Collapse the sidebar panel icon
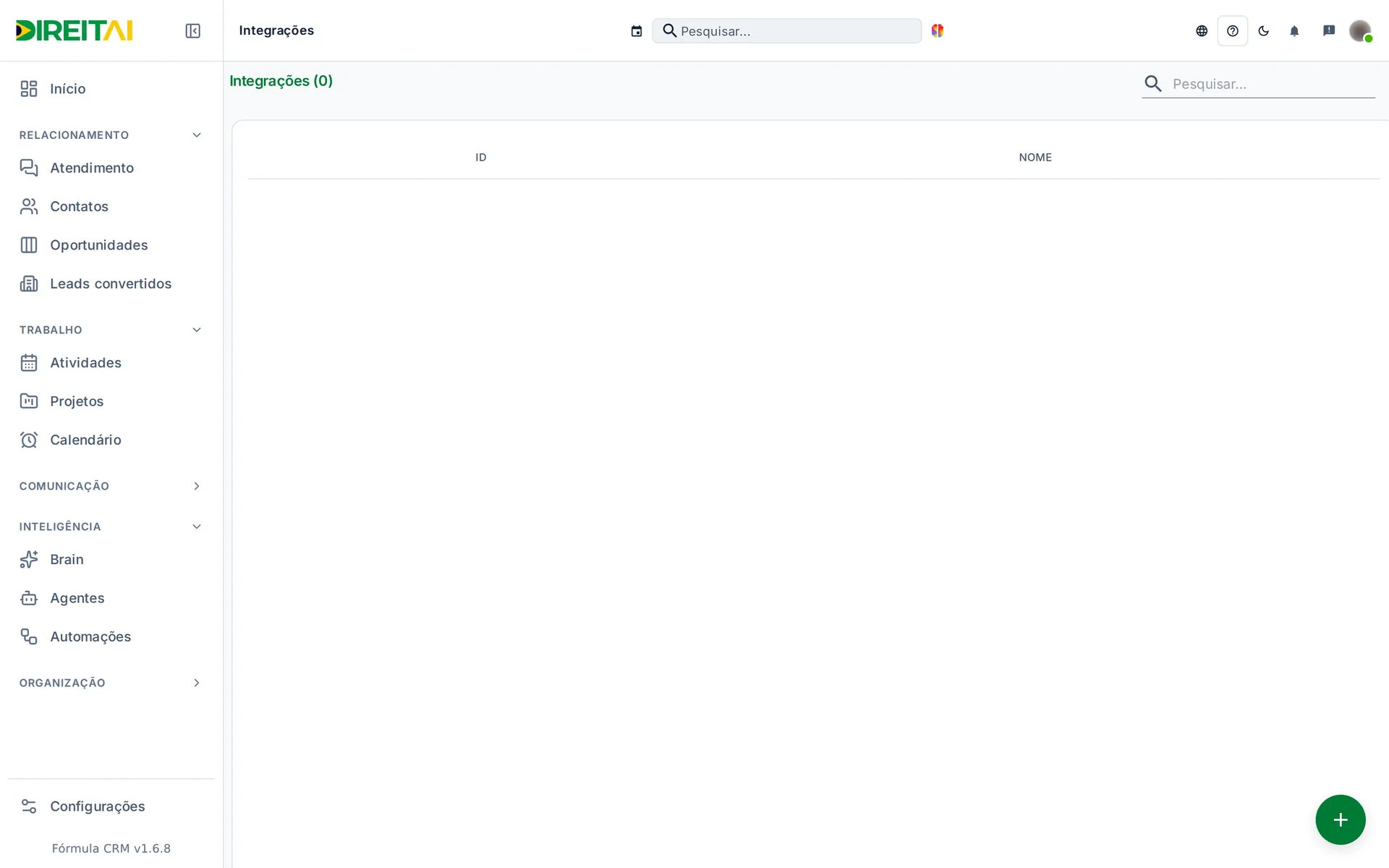The height and width of the screenshot is (868, 1389). 192,31
